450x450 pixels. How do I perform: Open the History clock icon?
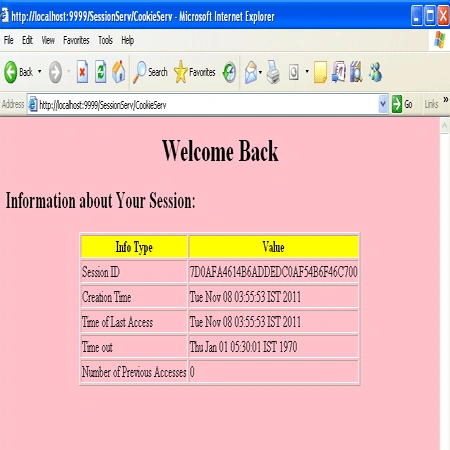(x=229, y=72)
